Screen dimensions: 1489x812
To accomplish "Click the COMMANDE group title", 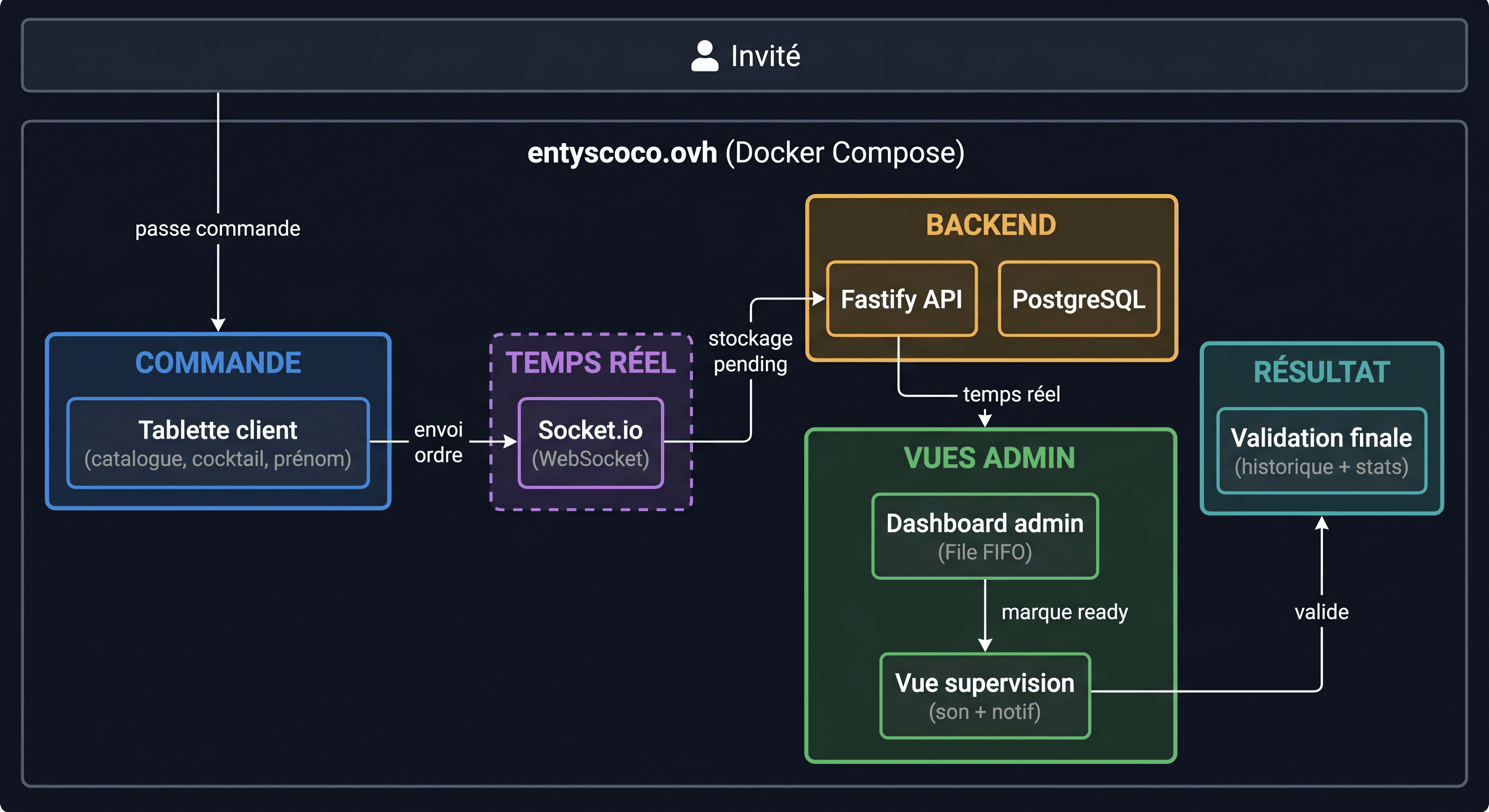I will click(x=218, y=363).
